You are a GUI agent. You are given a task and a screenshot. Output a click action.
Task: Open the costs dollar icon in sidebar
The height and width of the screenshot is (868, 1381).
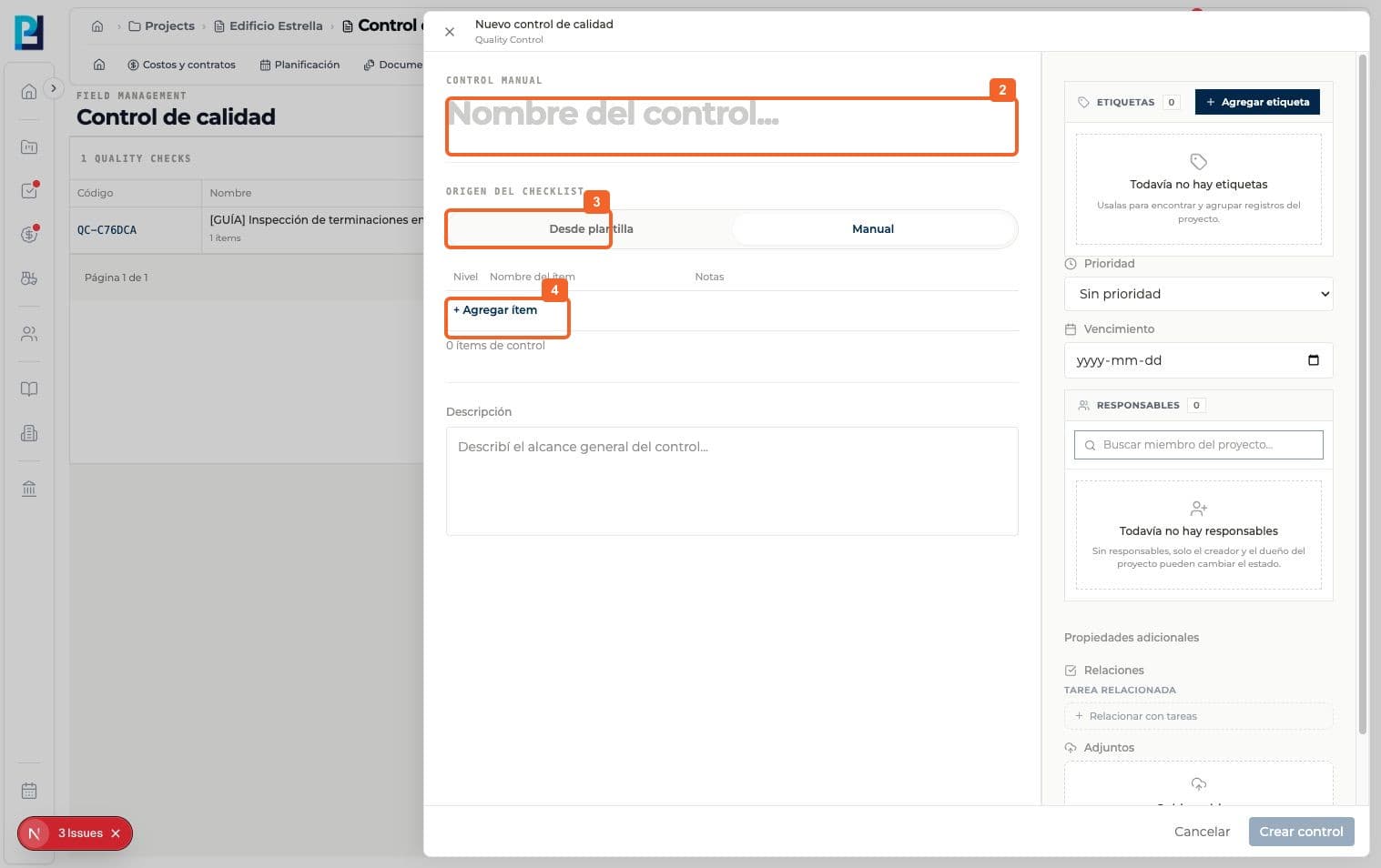coord(29,235)
